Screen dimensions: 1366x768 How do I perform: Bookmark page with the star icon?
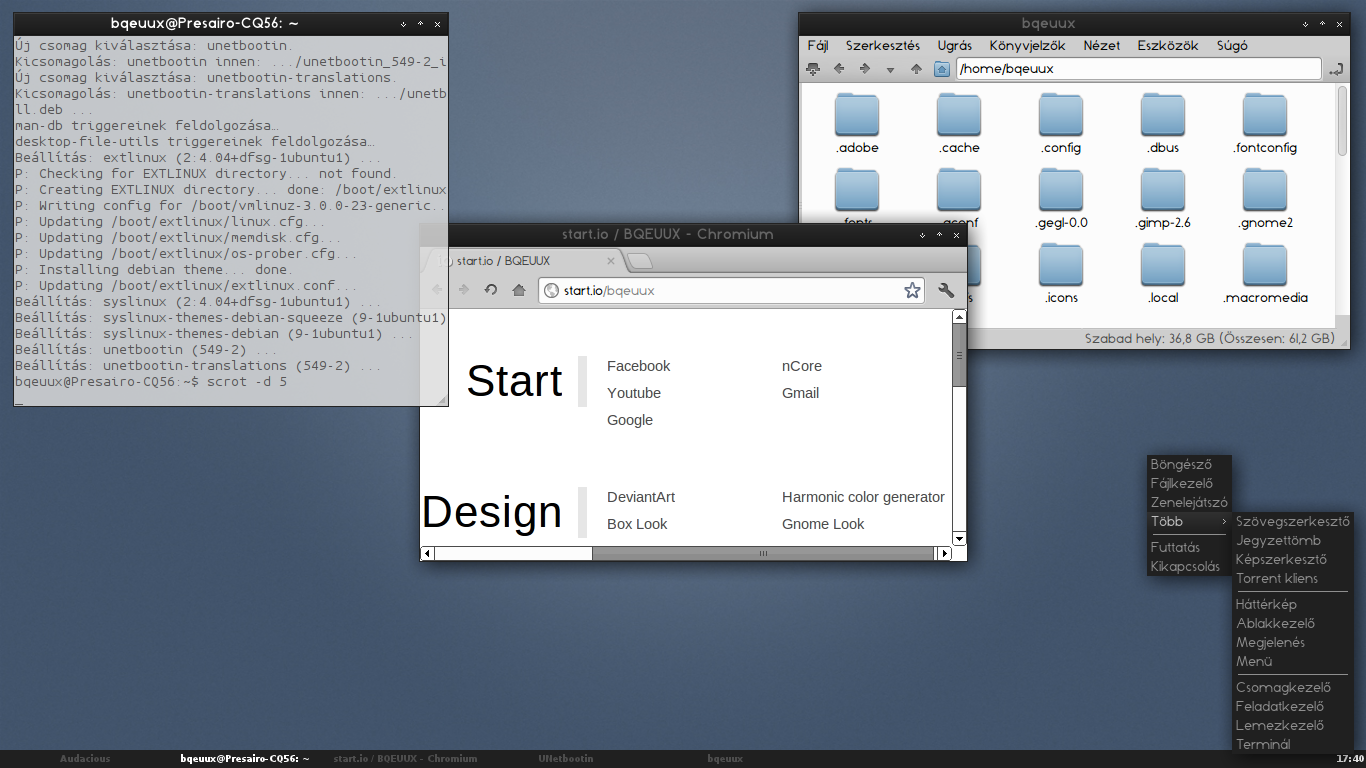tap(912, 290)
